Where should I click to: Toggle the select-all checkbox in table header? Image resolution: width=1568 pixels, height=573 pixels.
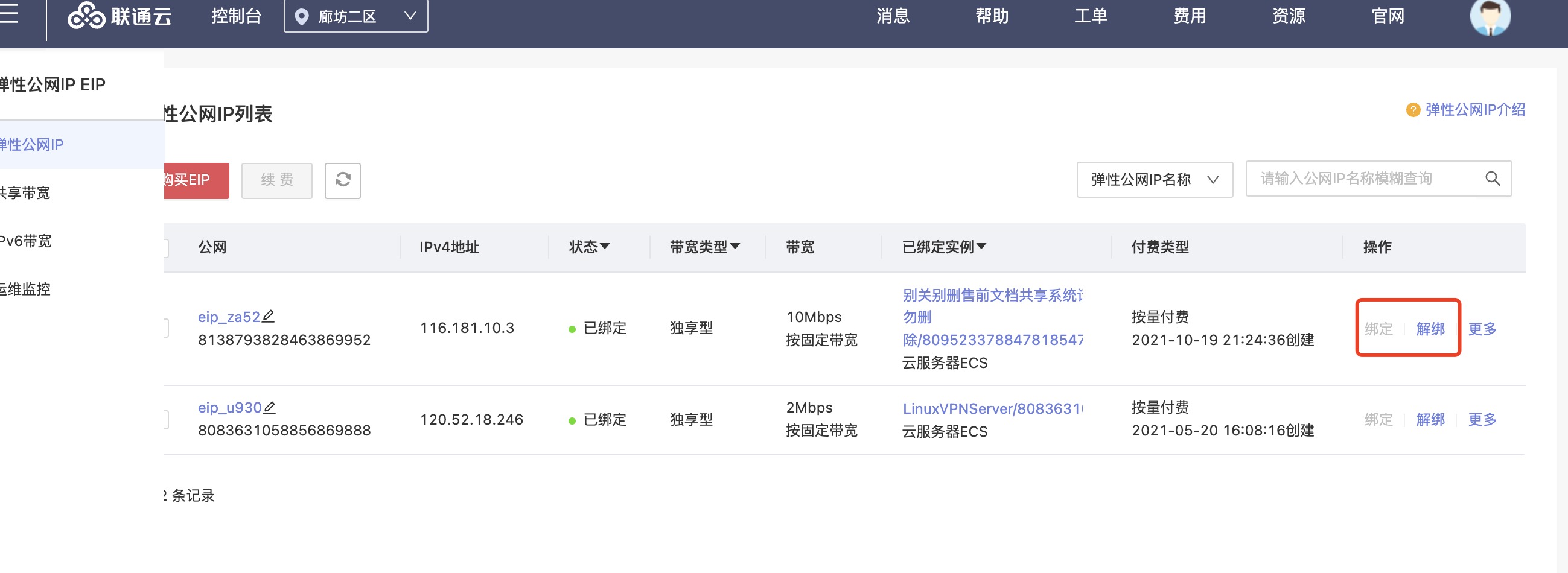(166, 247)
